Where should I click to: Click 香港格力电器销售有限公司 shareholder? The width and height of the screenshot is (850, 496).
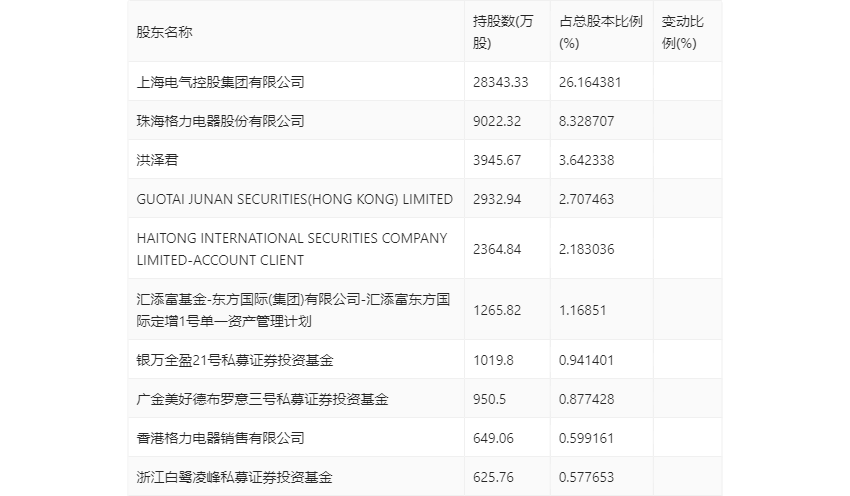(x=220, y=438)
